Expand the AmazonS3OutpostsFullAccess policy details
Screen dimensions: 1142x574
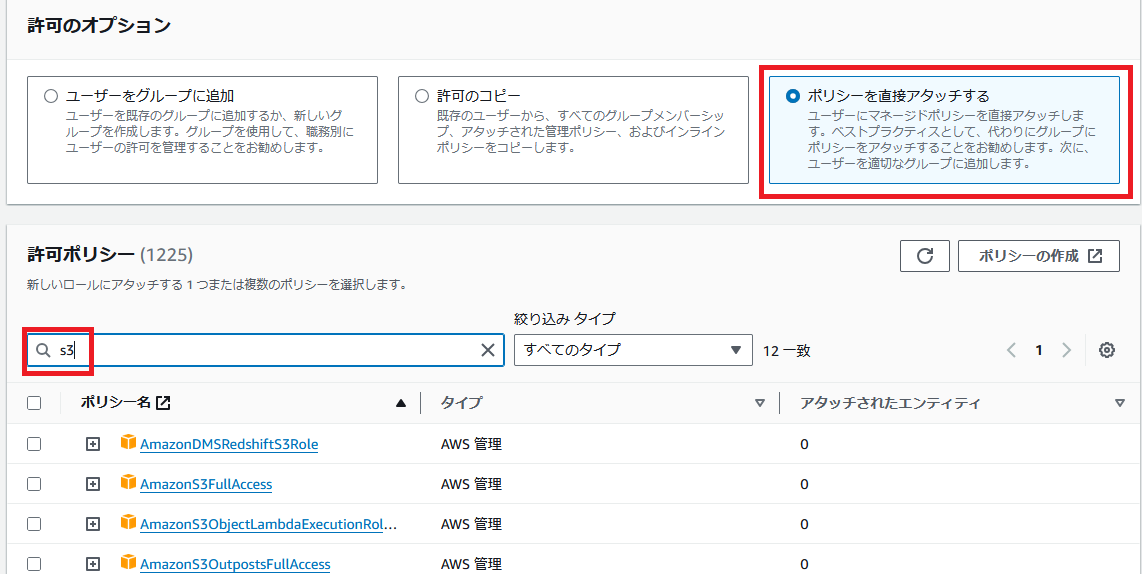[92, 564]
